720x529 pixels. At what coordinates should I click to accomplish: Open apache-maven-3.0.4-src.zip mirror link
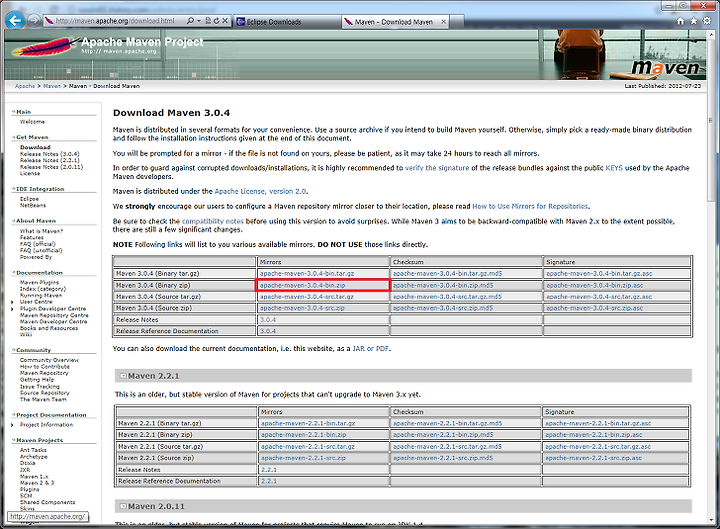pos(302,308)
